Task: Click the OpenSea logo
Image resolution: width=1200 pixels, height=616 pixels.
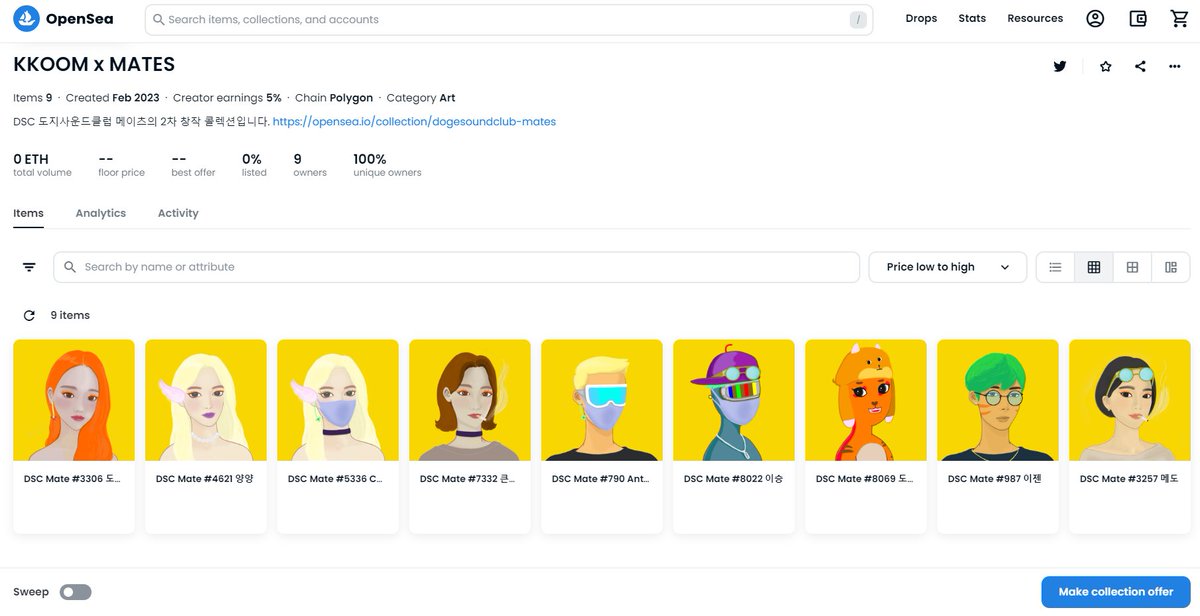Action: pos(63,18)
